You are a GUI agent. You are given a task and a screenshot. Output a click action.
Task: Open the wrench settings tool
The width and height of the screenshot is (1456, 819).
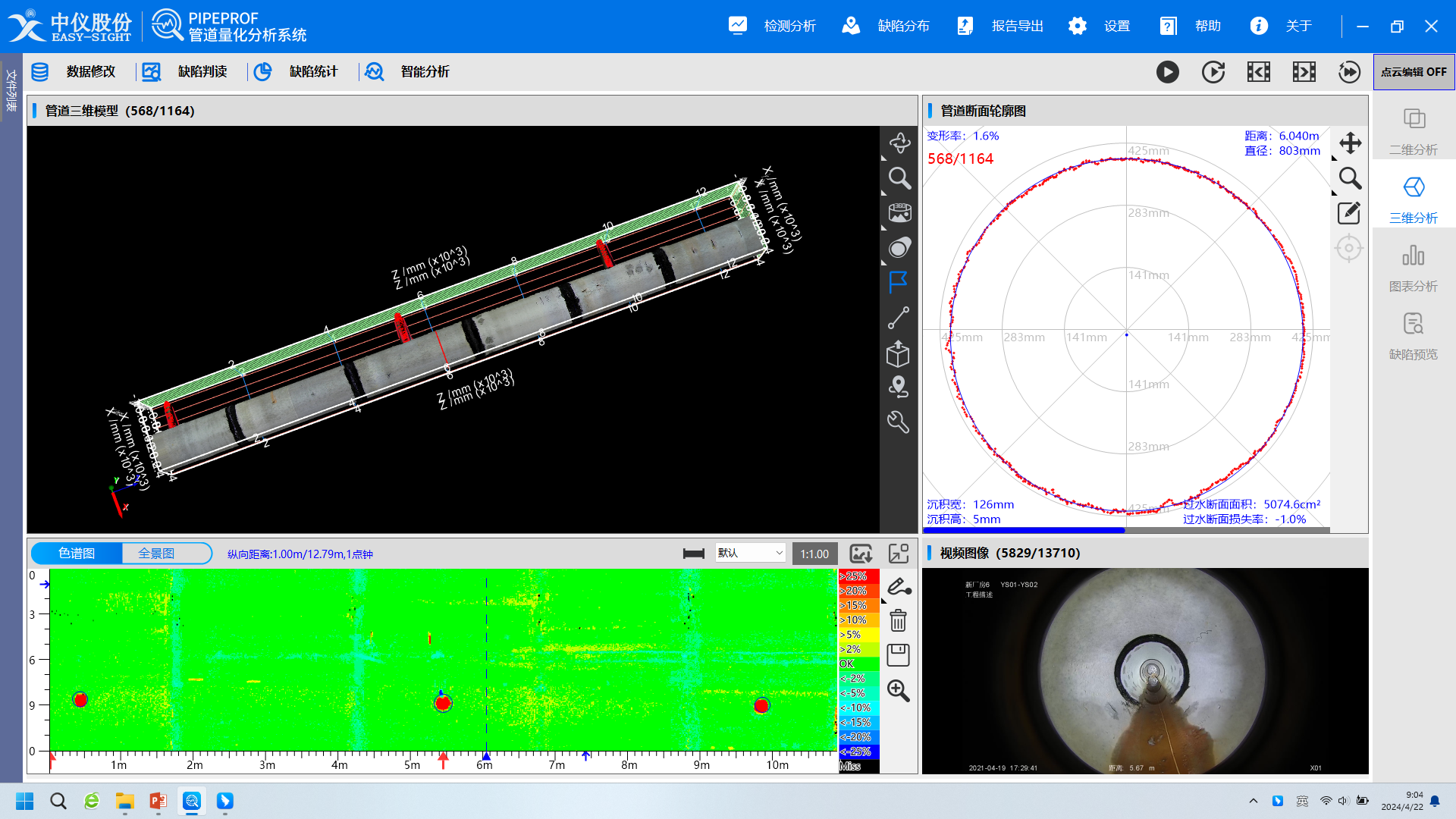(899, 422)
